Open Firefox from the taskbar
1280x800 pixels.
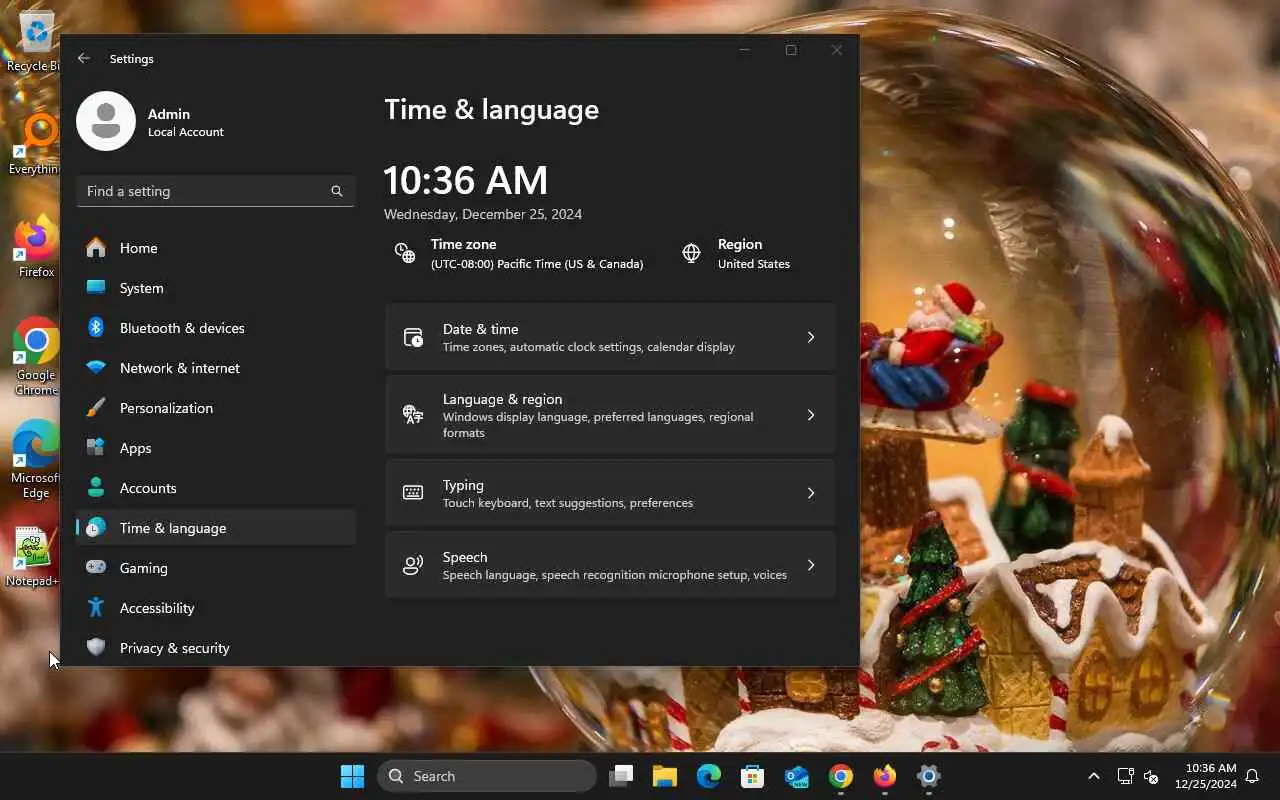click(885, 776)
